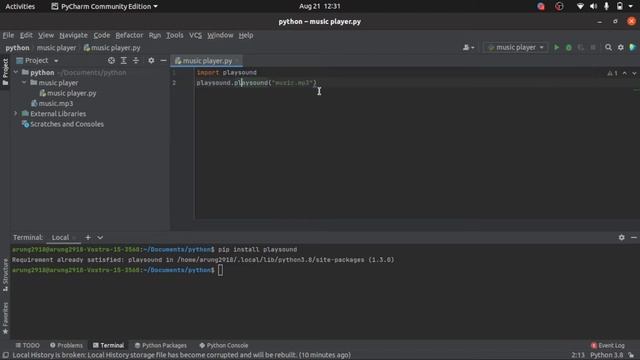Expand External Libraries node
Screen dimensions: 640x360
[16, 113]
